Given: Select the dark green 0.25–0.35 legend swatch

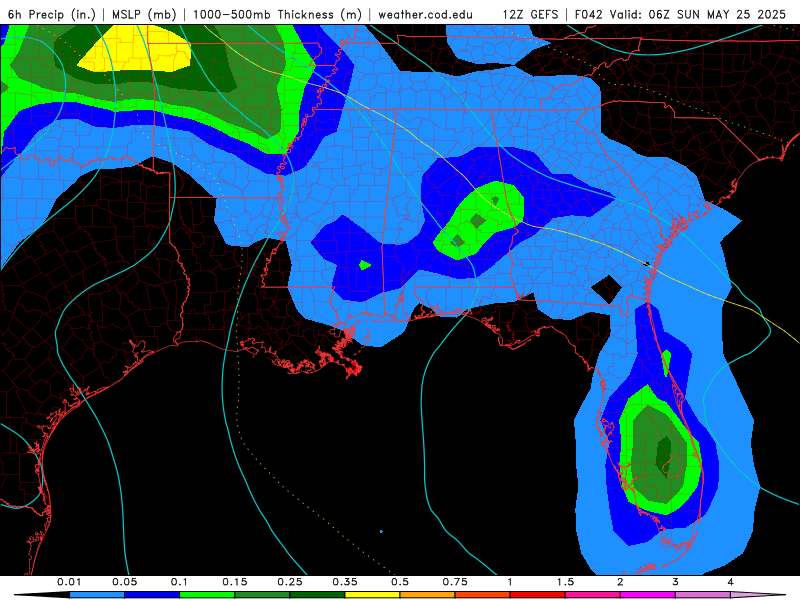Looking at the screenshot, I should 317,595.
